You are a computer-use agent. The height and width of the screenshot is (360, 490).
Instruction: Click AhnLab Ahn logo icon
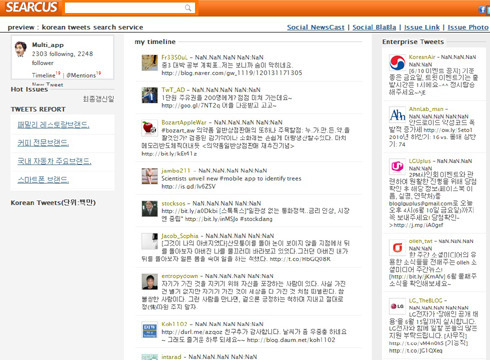point(397,115)
